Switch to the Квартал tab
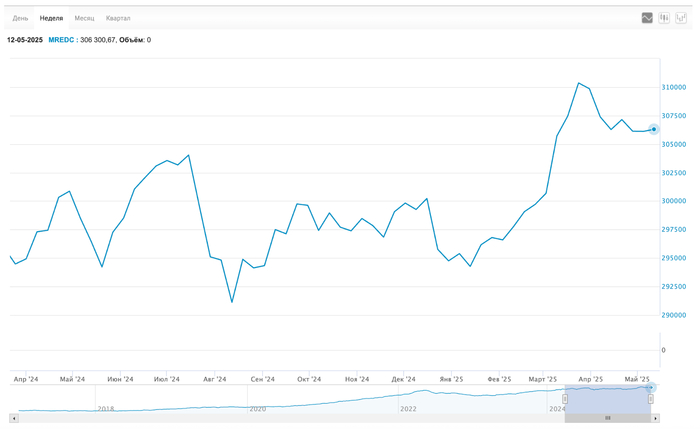700x429 pixels. click(118, 18)
